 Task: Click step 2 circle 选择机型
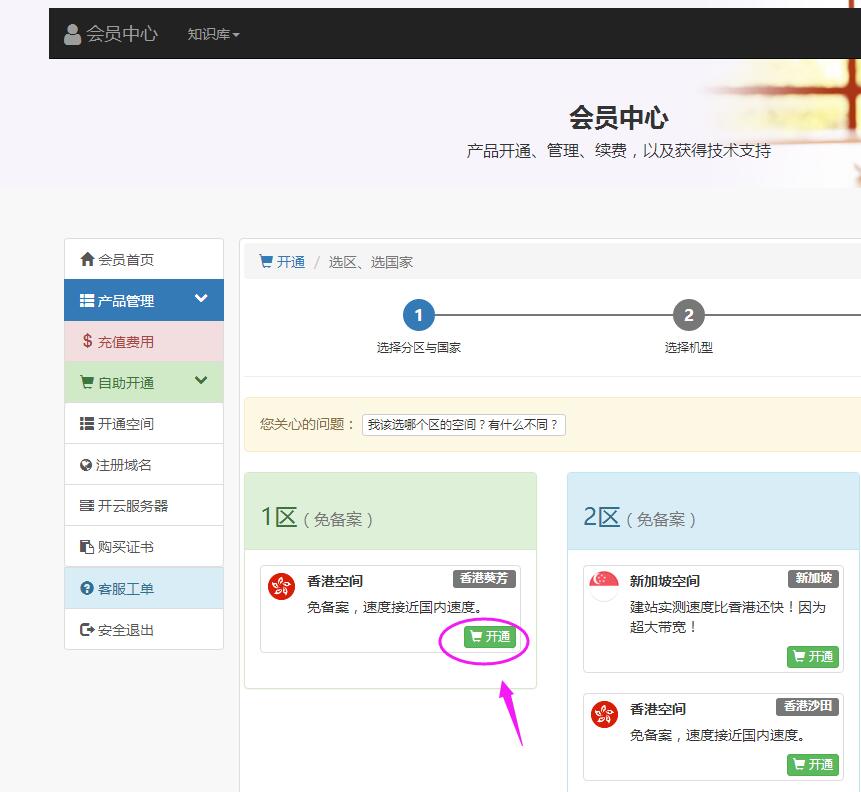pyautogui.click(x=689, y=315)
